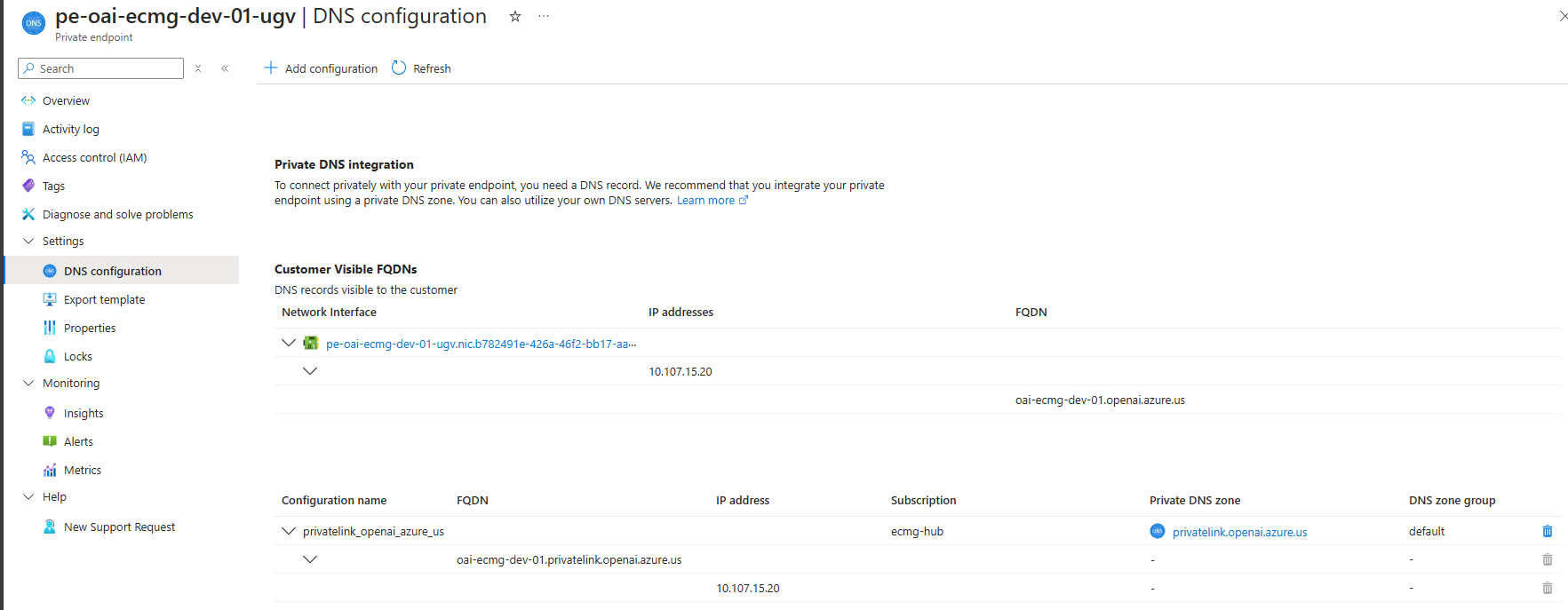Click the Properties icon in sidebar
1568x610 pixels.
click(x=50, y=328)
